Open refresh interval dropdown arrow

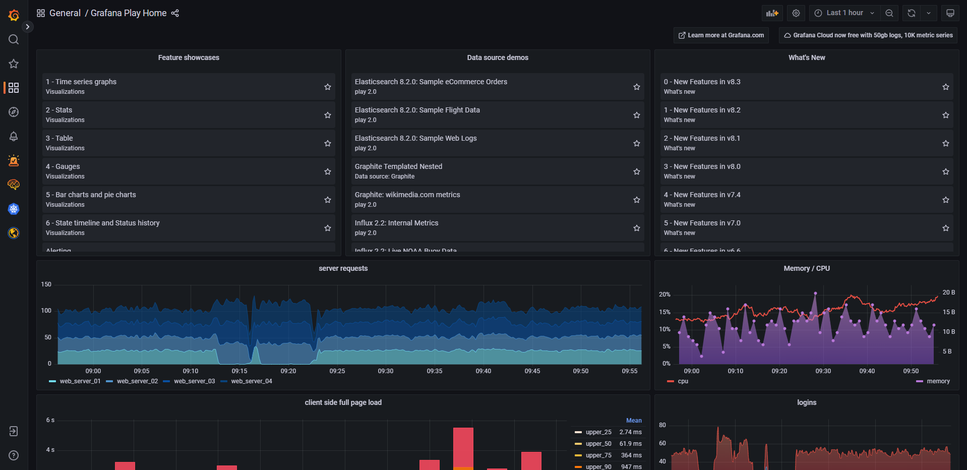point(928,13)
